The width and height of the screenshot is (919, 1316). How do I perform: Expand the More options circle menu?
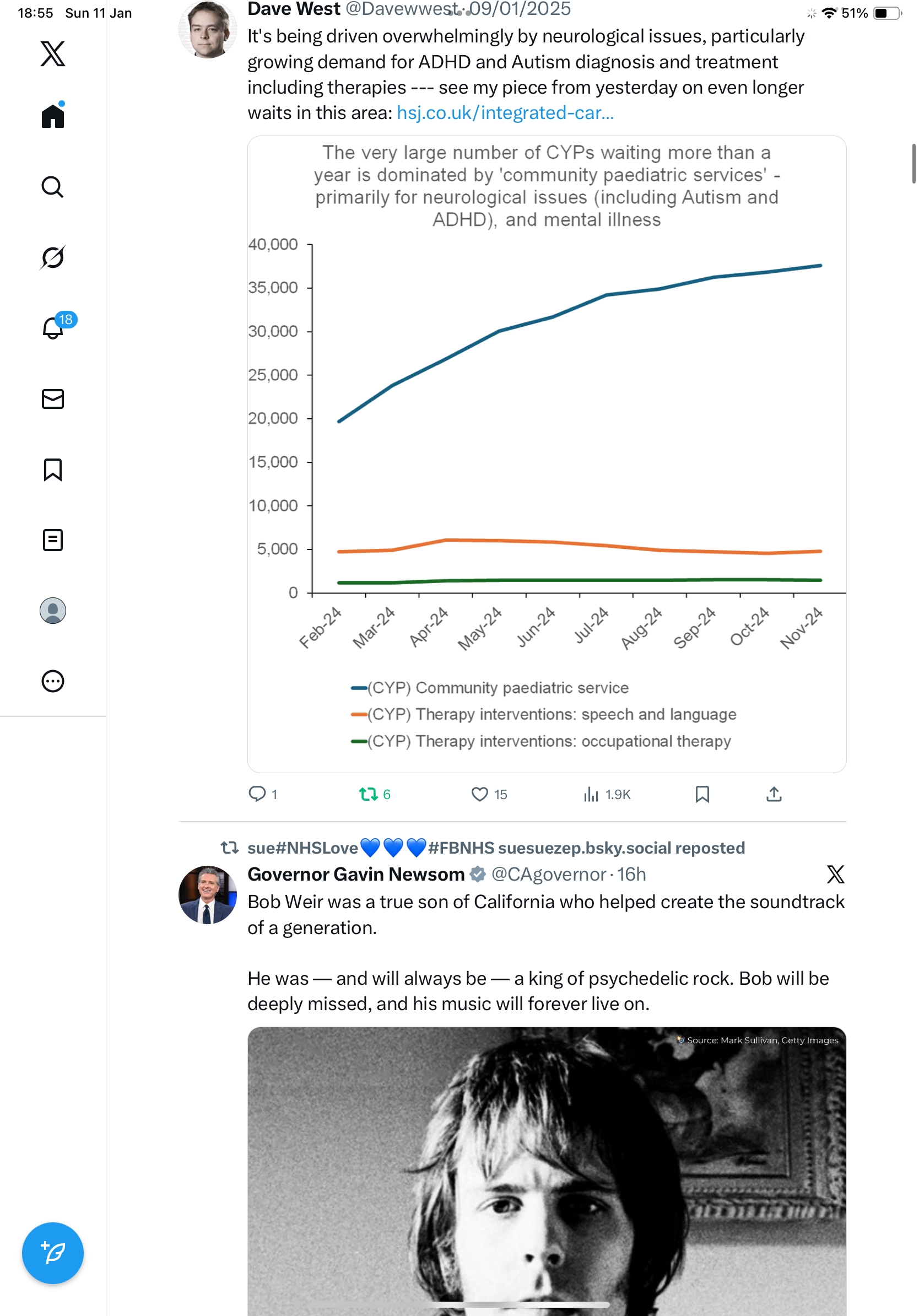pyautogui.click(x=53, y=681)
